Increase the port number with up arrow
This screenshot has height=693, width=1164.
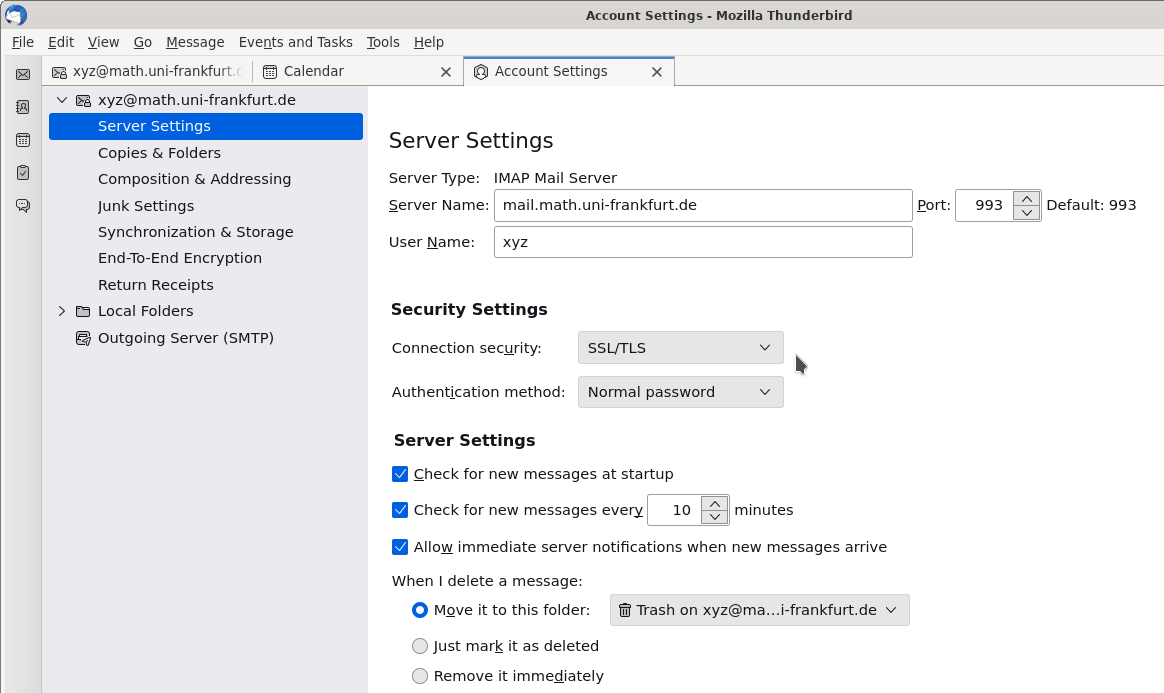(1026, 198)
